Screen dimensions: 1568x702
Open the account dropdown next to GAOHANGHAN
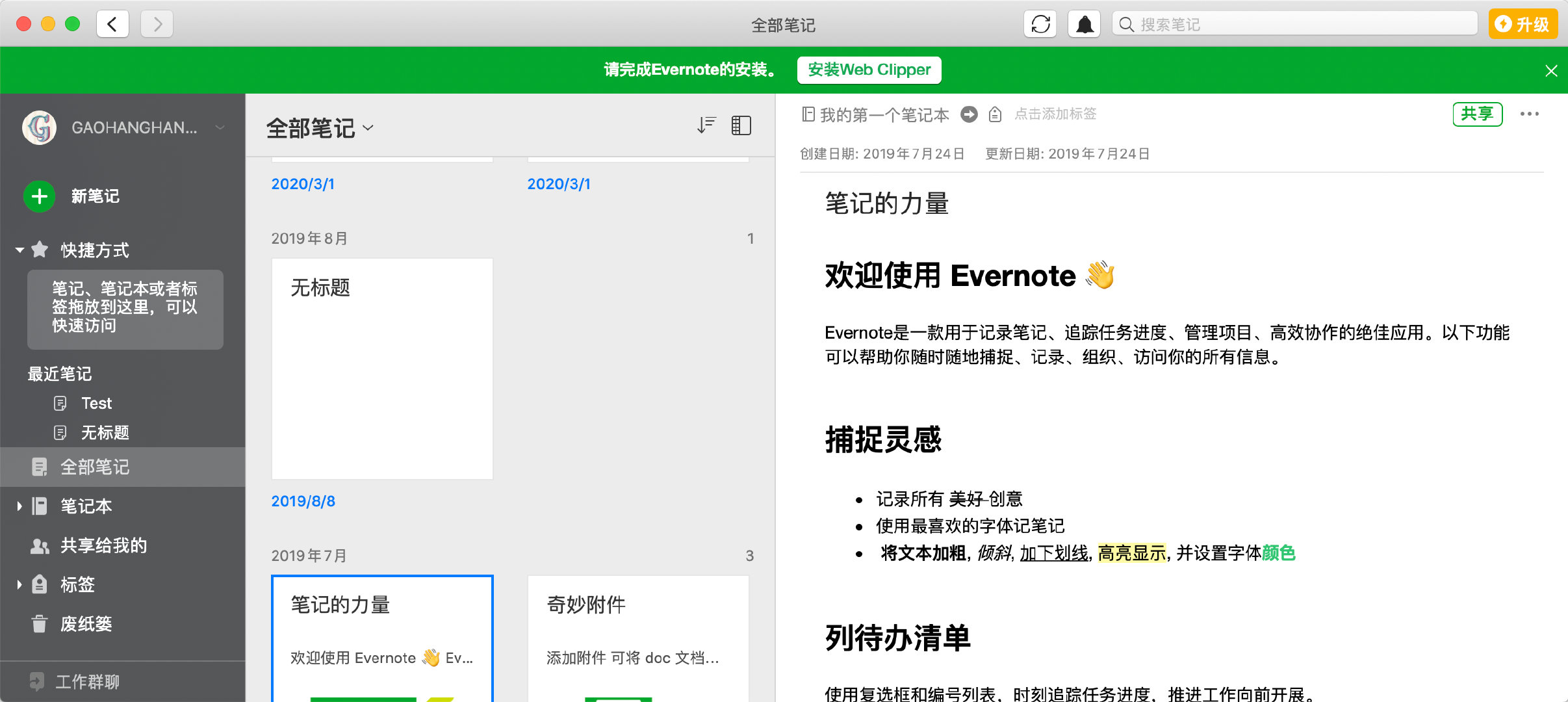pos(220,127)
